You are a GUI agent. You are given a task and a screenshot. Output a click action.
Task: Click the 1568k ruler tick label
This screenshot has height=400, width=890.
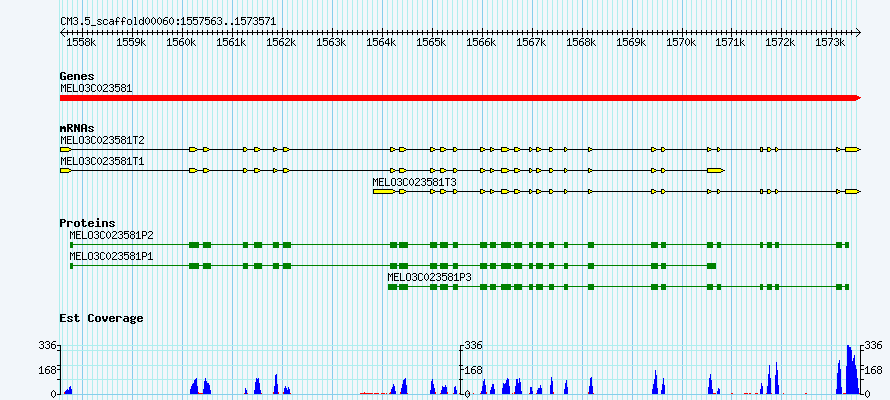click(x=582, y=43)
